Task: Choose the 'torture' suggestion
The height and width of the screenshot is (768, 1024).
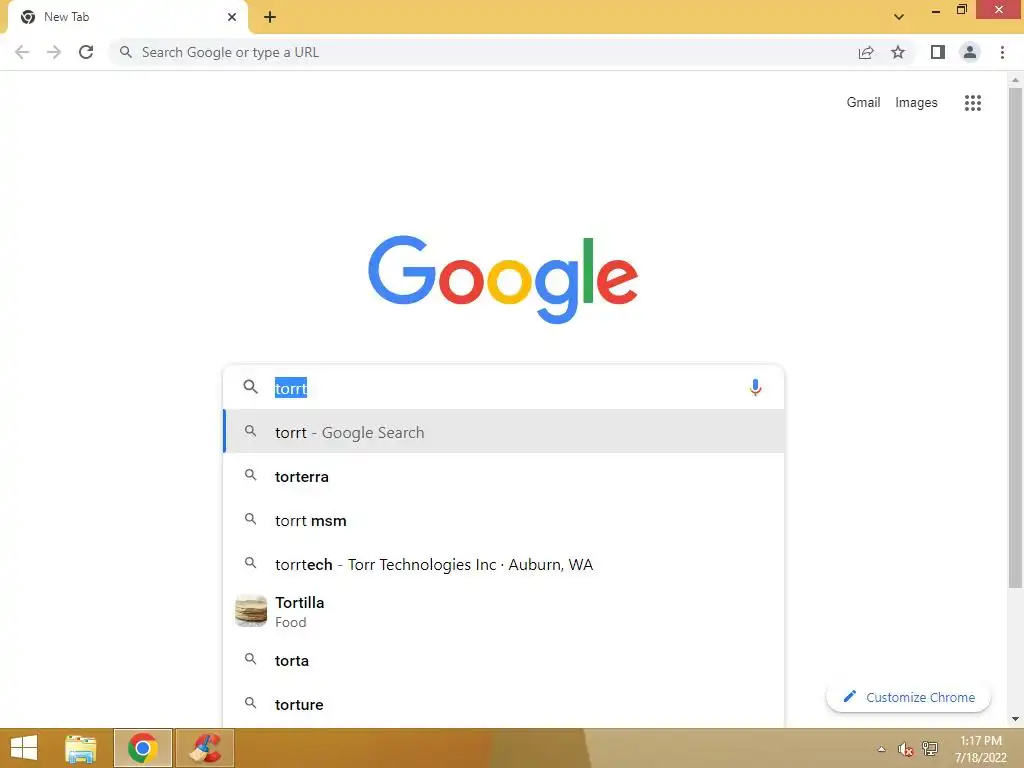Action: pyautogui.click(x=503, y=704)
